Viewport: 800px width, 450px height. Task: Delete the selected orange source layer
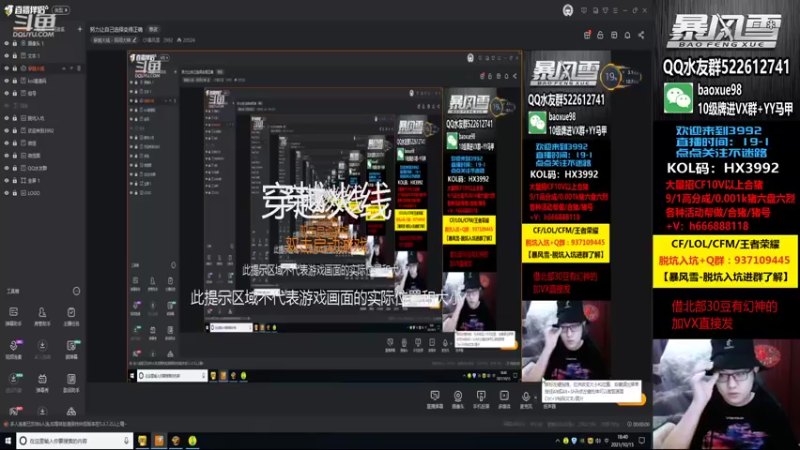pyautogui.click(x=79, y=68)
